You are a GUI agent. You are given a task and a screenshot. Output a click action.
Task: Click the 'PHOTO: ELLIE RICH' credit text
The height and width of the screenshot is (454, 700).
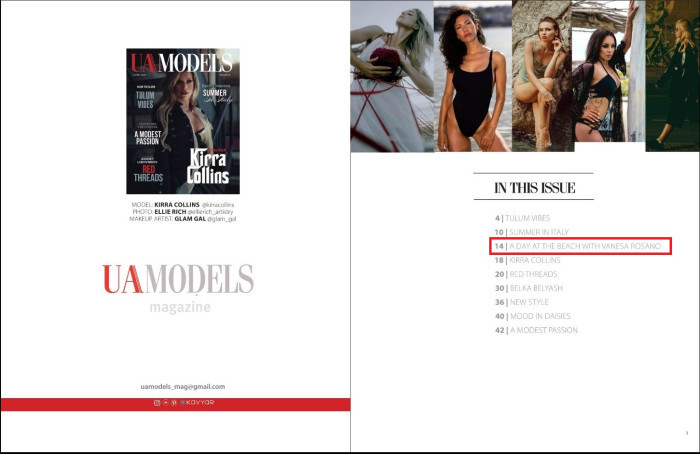pyautogui.click(x=159, y=212)
